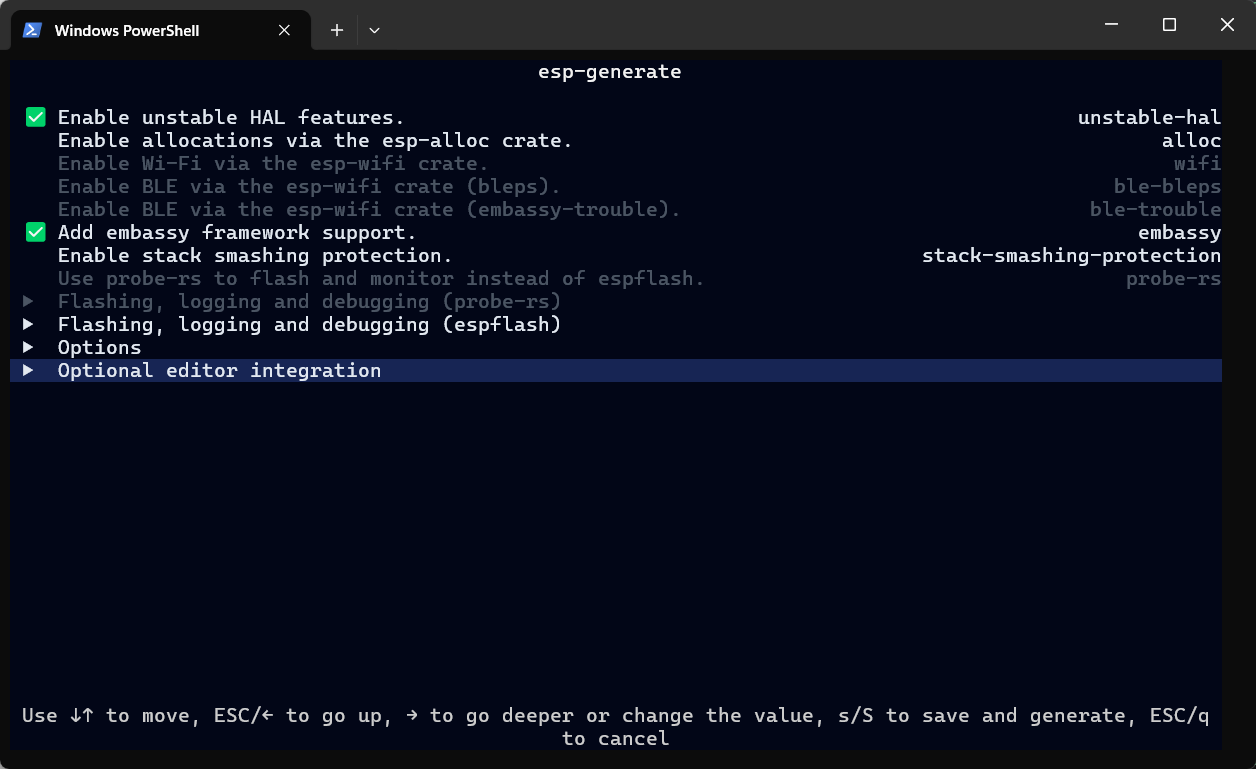Screen dimensions: 1256x769
Task: Click the unstable-hal feature label
Action: [1149, 118]
